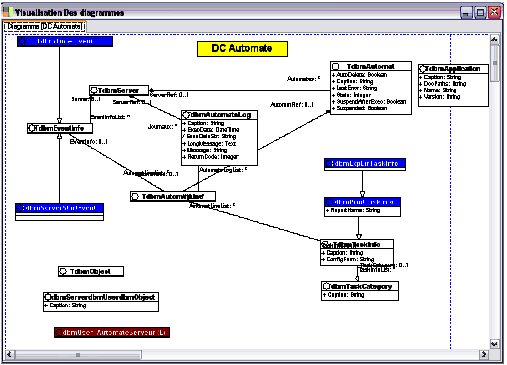The width and height of the screenshot is (507, 365).
Task: Click the vertical scrollbar down arrow
Action: pyautogui.click(x=495, y=344)
